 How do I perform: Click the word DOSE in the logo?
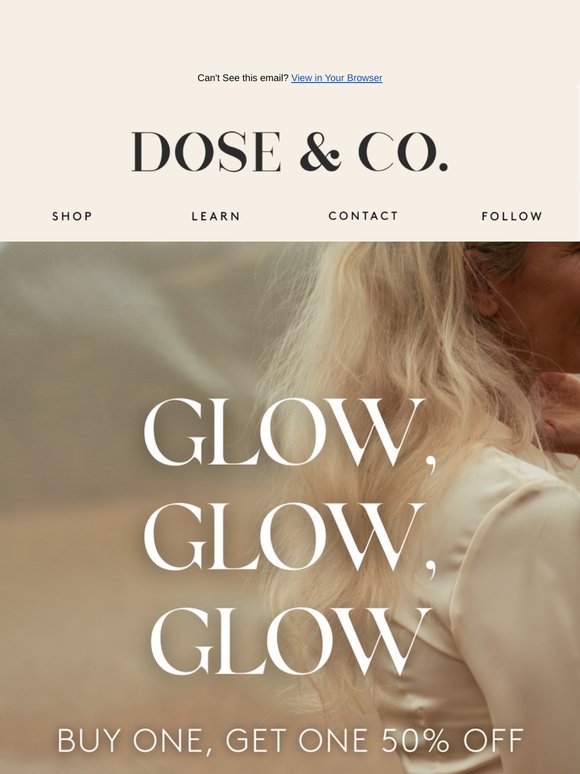206,152
